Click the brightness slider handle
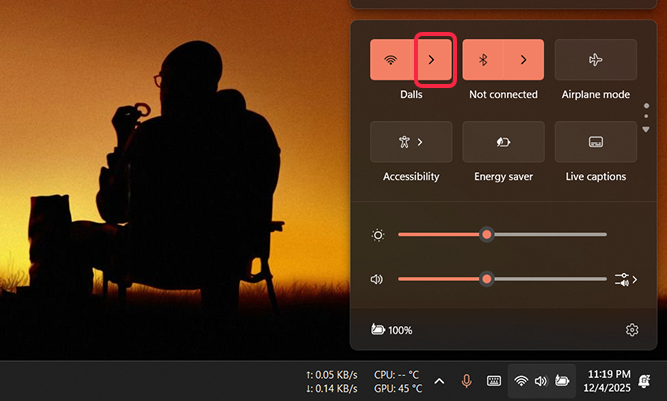This screenshot has height=401, width=667. 487,235
